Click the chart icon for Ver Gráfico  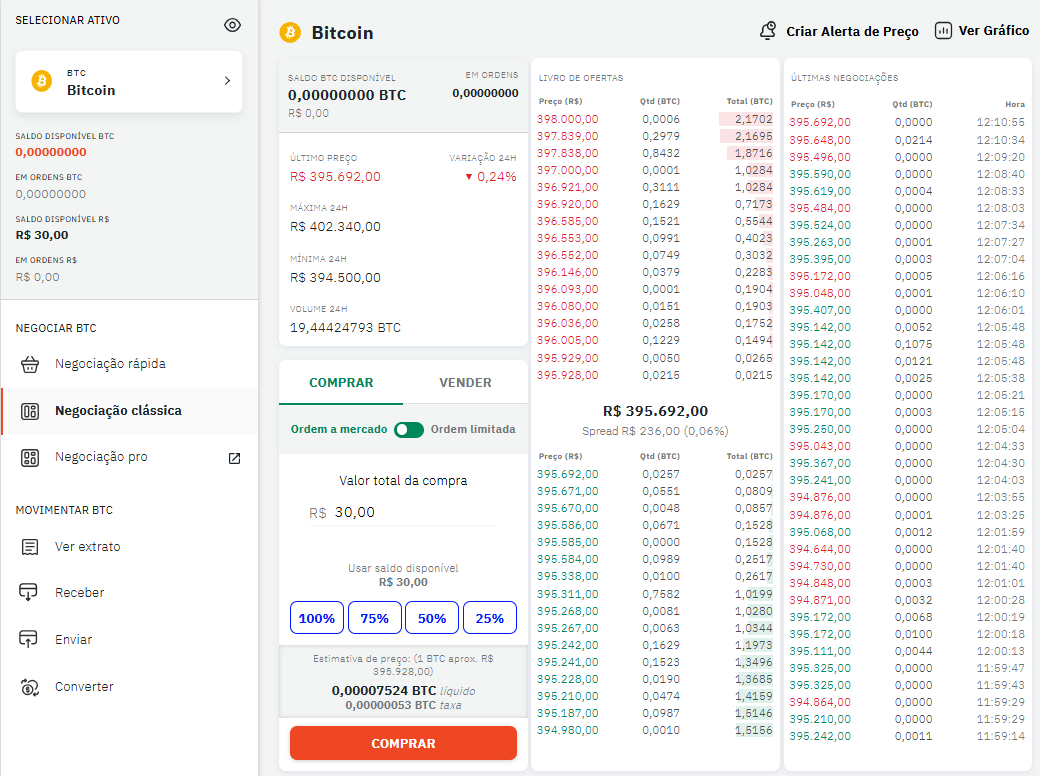943,31
